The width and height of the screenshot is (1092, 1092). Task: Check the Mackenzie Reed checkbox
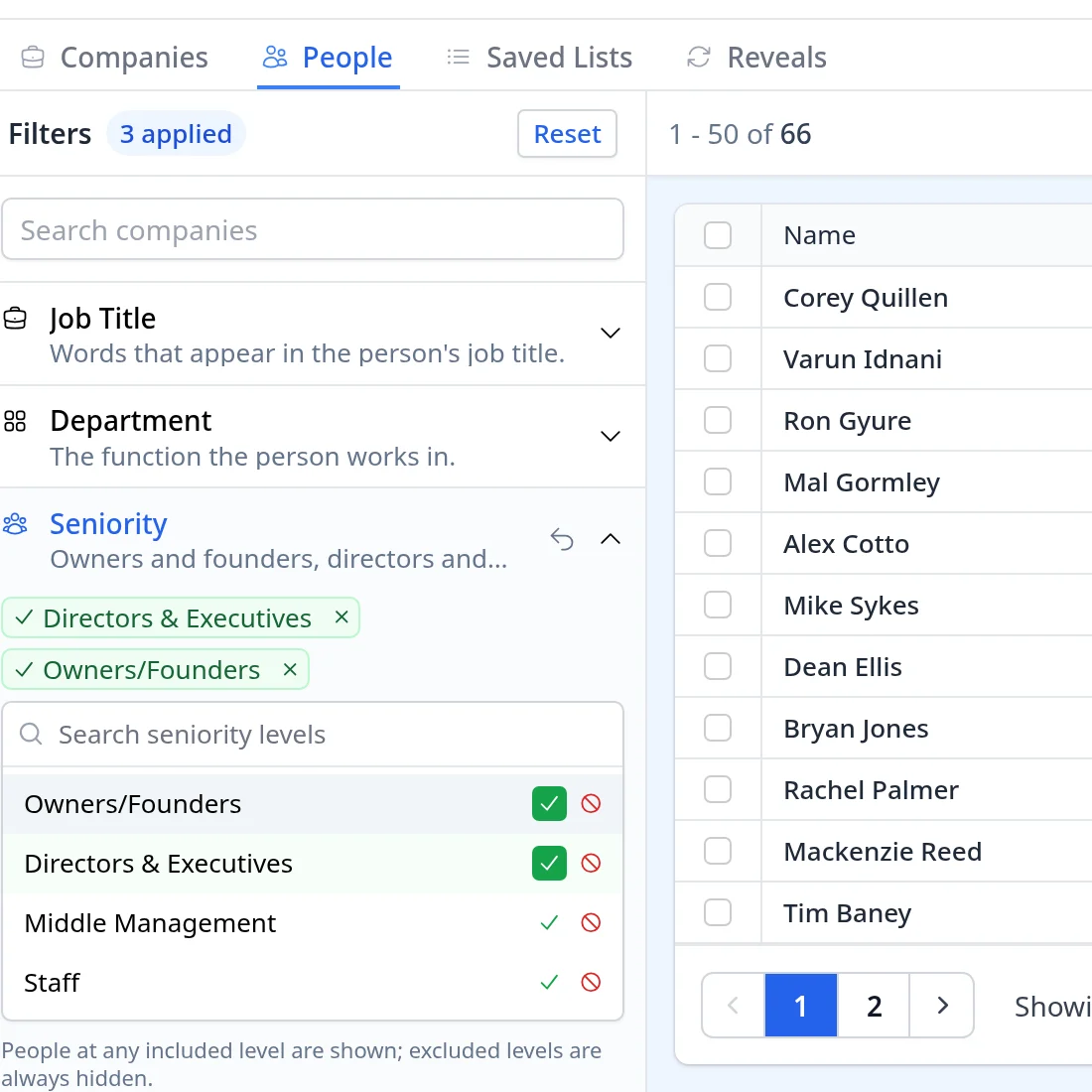pyautogui.click(x=718, y=851)
